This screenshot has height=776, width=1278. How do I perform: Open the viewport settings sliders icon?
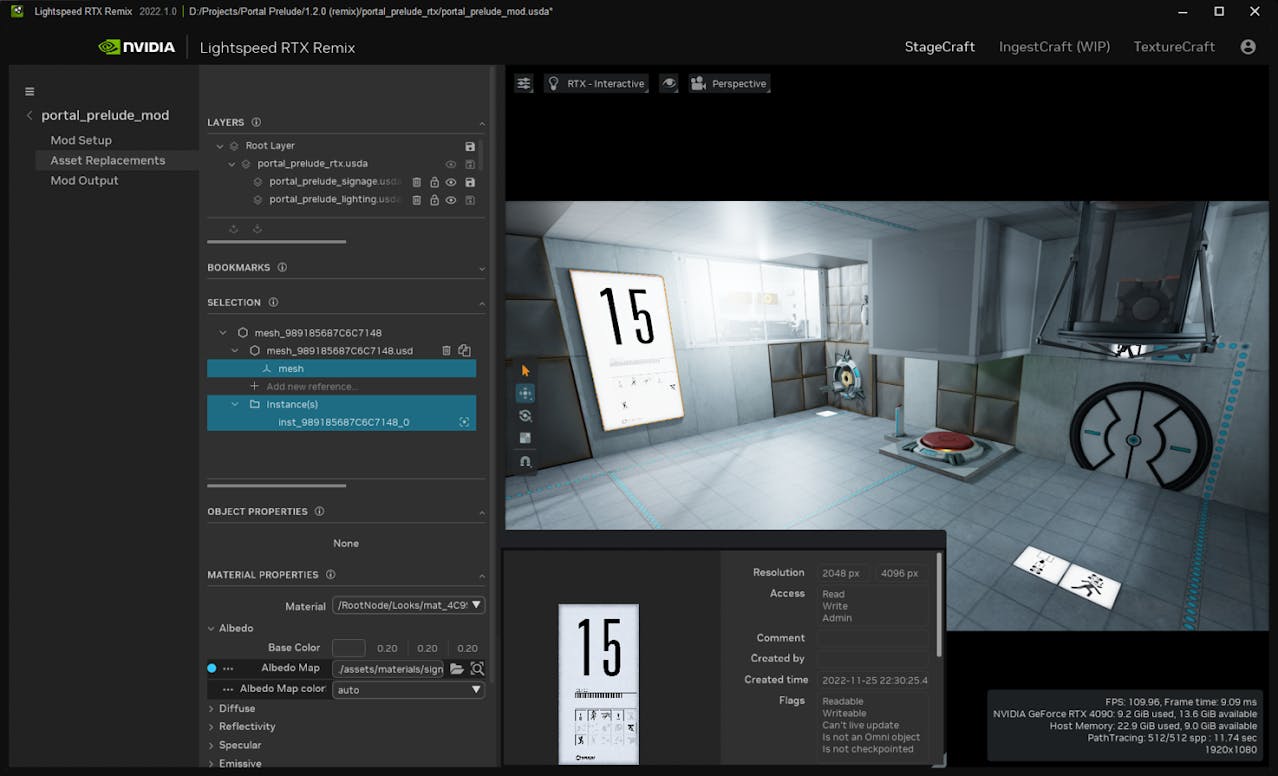coord(524,84)
